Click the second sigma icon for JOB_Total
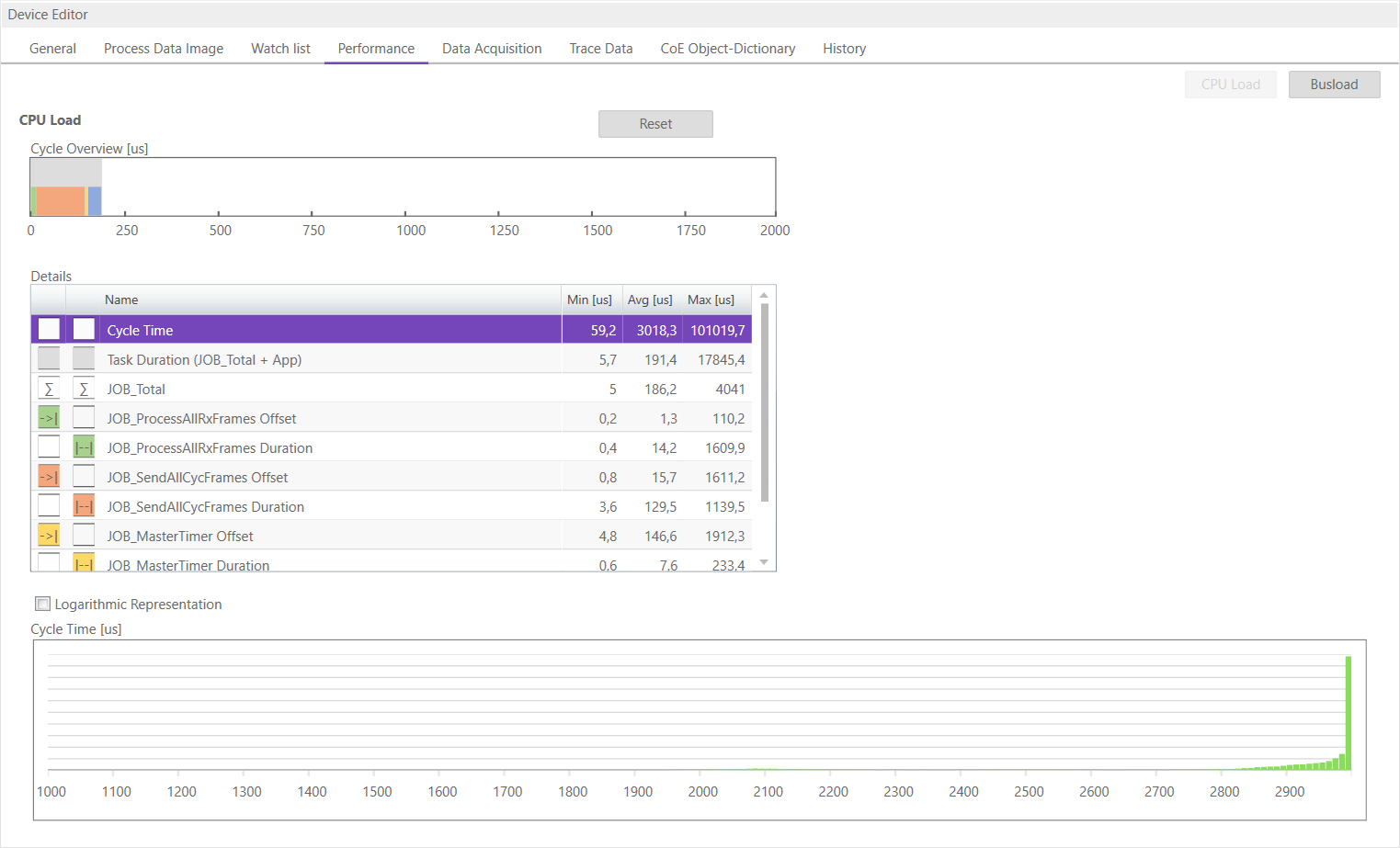Viewport: 1400px width, 848px height. (83, 388)
